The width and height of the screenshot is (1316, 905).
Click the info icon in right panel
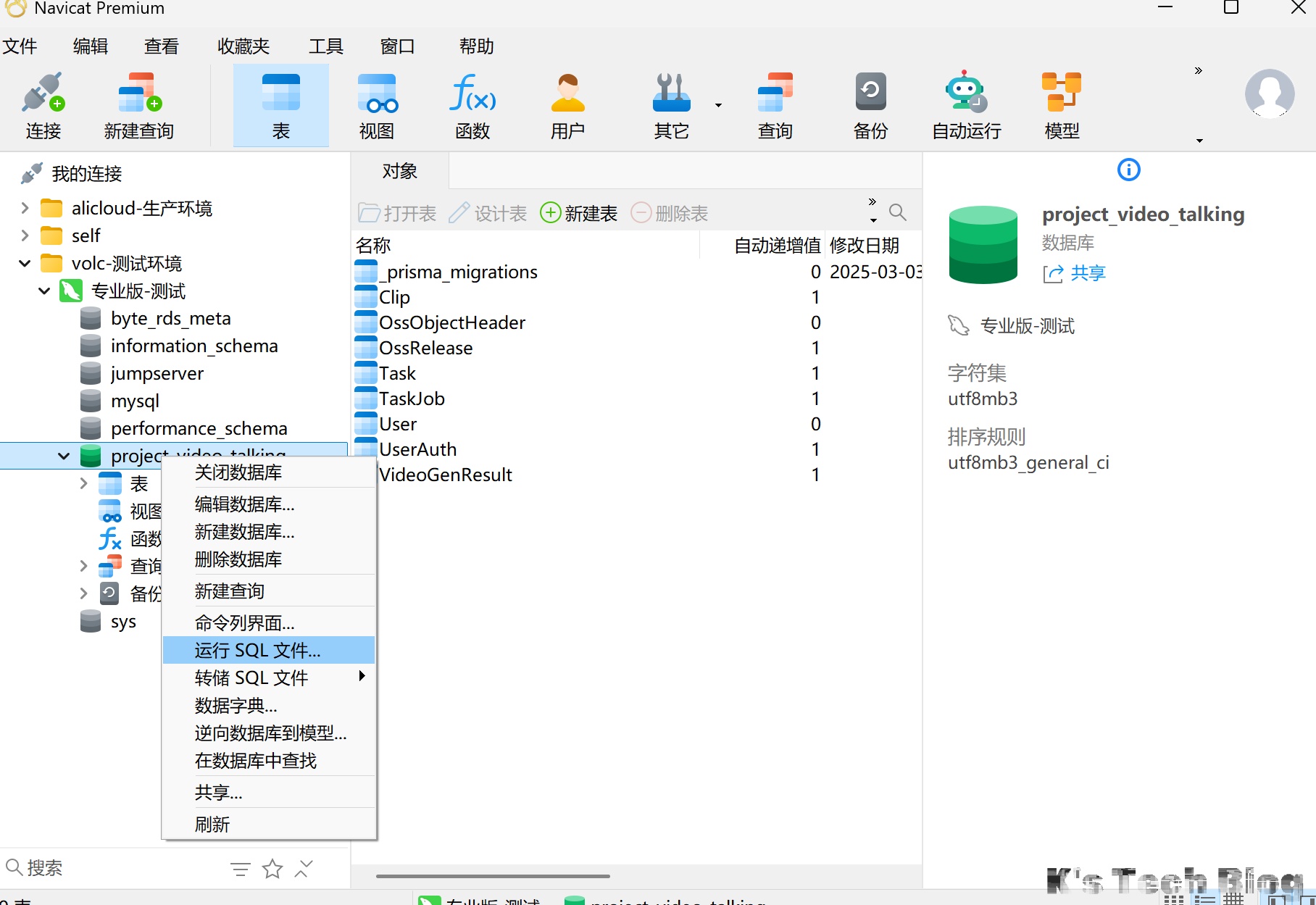click(1128, 170)
